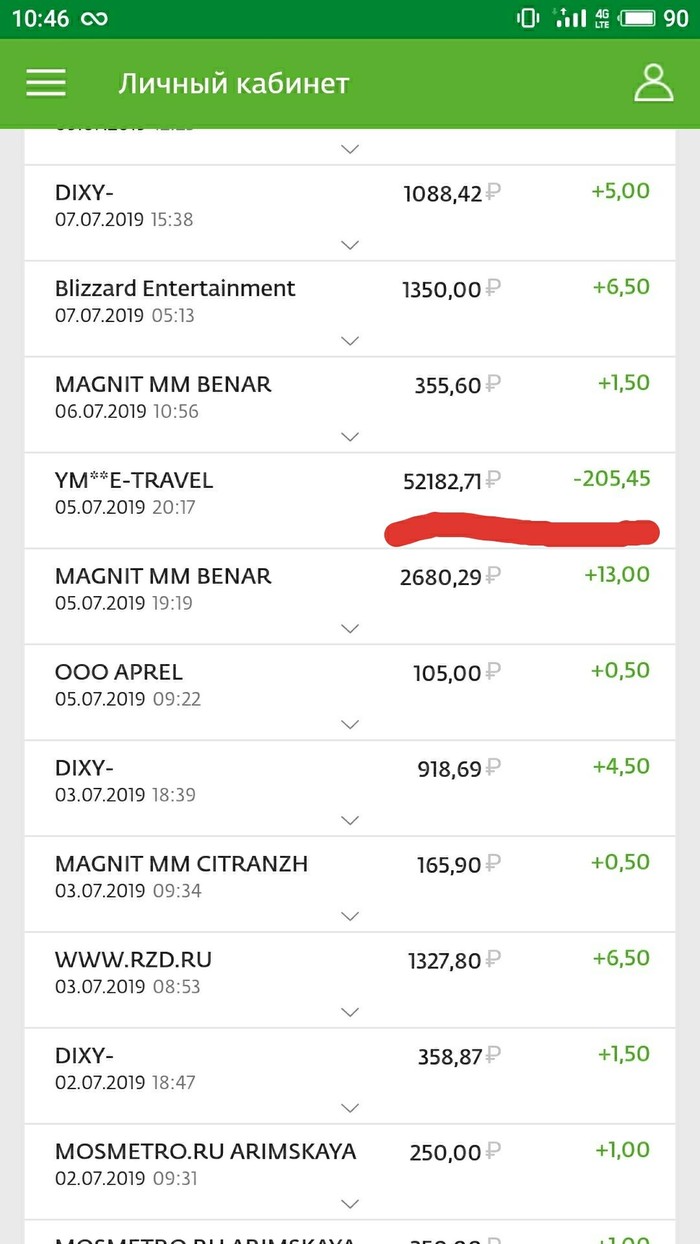Open the YM**E-TRAVEL transaction entry
Image resolution: width=700 pixels, height=1244 pixels.
[x=134, y=481]
